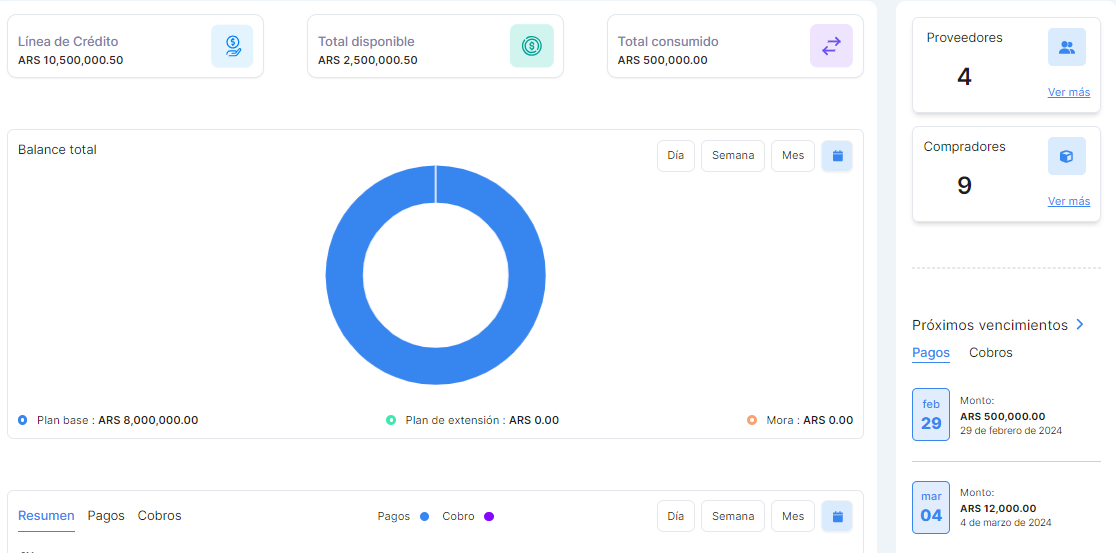The width and height of the screenshot is (1116, 553).
Task: Expand Próximos vencimientos chevron arrow
Action: pyautogui.click(x=1080, y=325)
